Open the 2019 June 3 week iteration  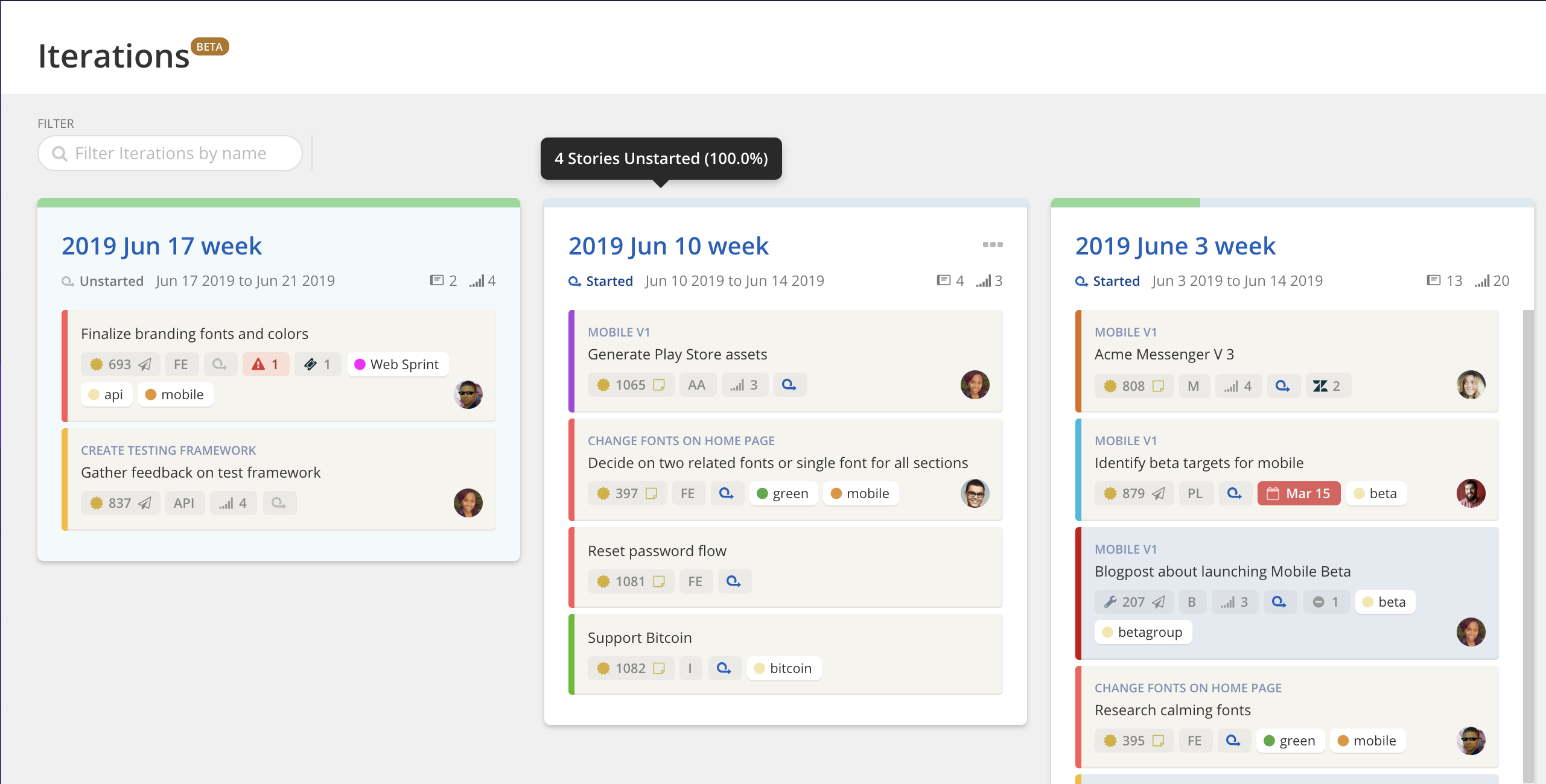point(1175,246)
